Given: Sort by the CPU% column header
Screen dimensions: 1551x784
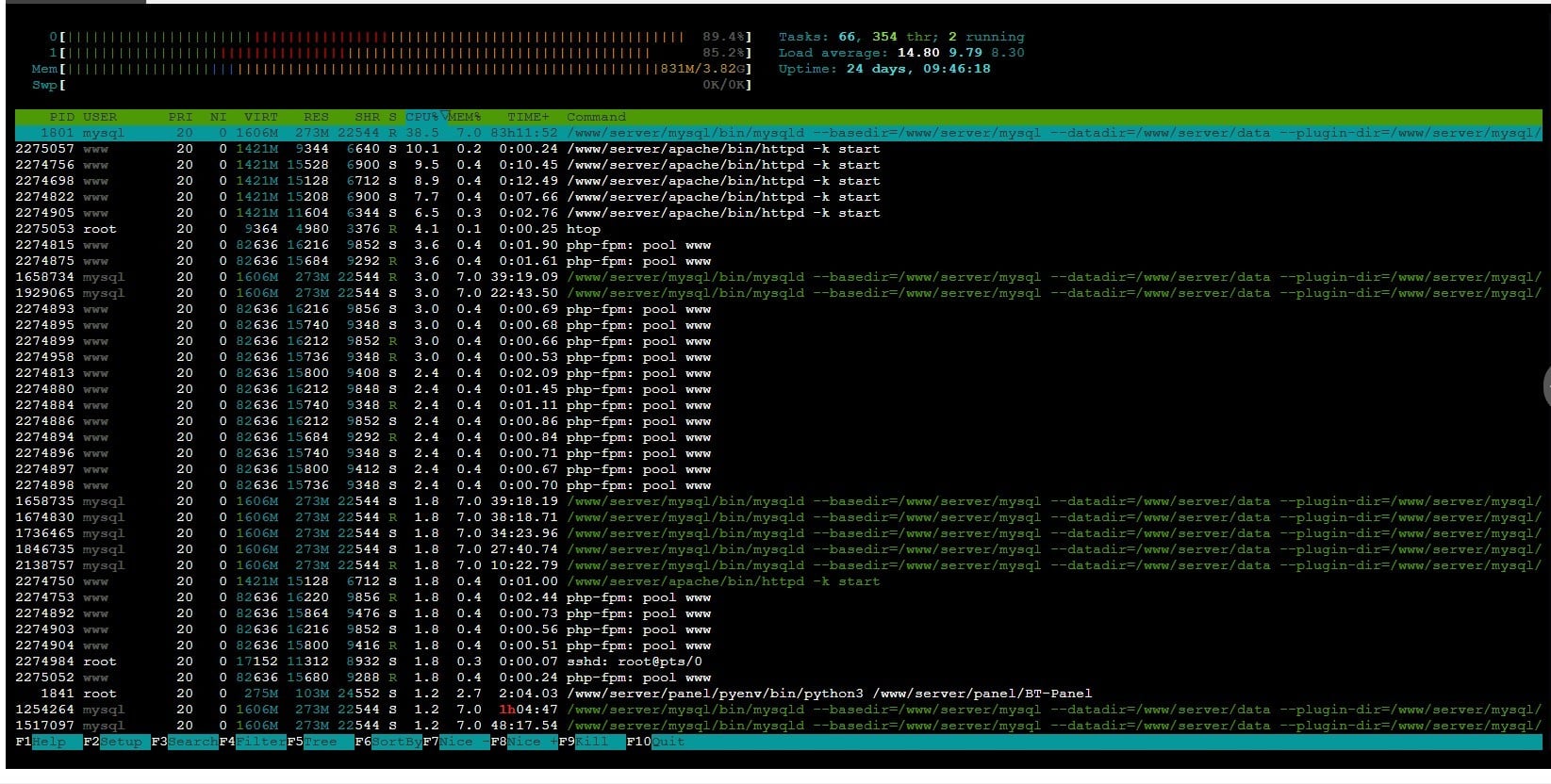Looking at the screenshot, I should pyautogui.click(x=421, y=117).
